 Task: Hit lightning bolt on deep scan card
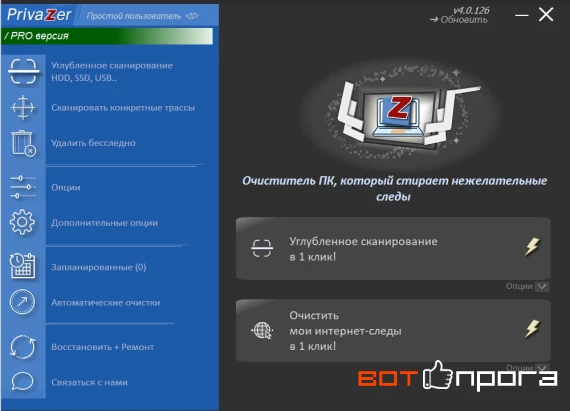532,247
